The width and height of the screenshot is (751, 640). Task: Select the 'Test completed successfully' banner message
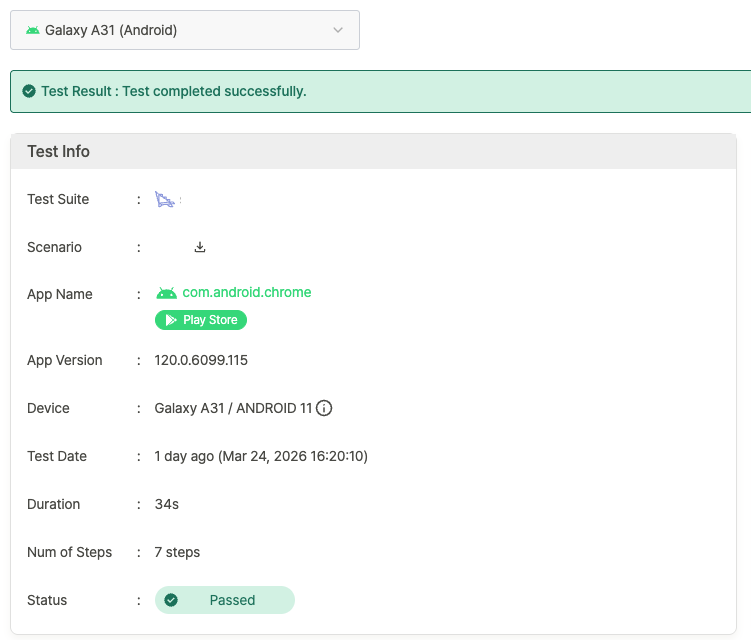173,91
